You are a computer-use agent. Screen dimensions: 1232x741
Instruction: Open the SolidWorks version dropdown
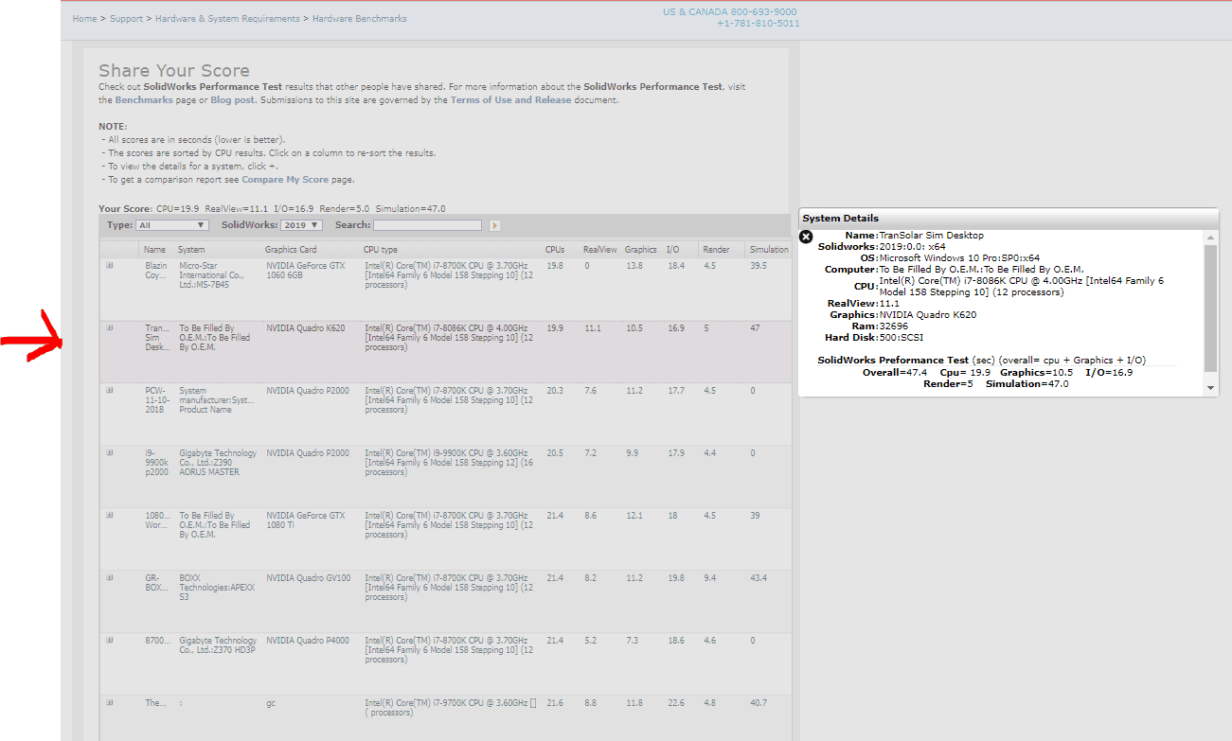(x=301, y=226)
